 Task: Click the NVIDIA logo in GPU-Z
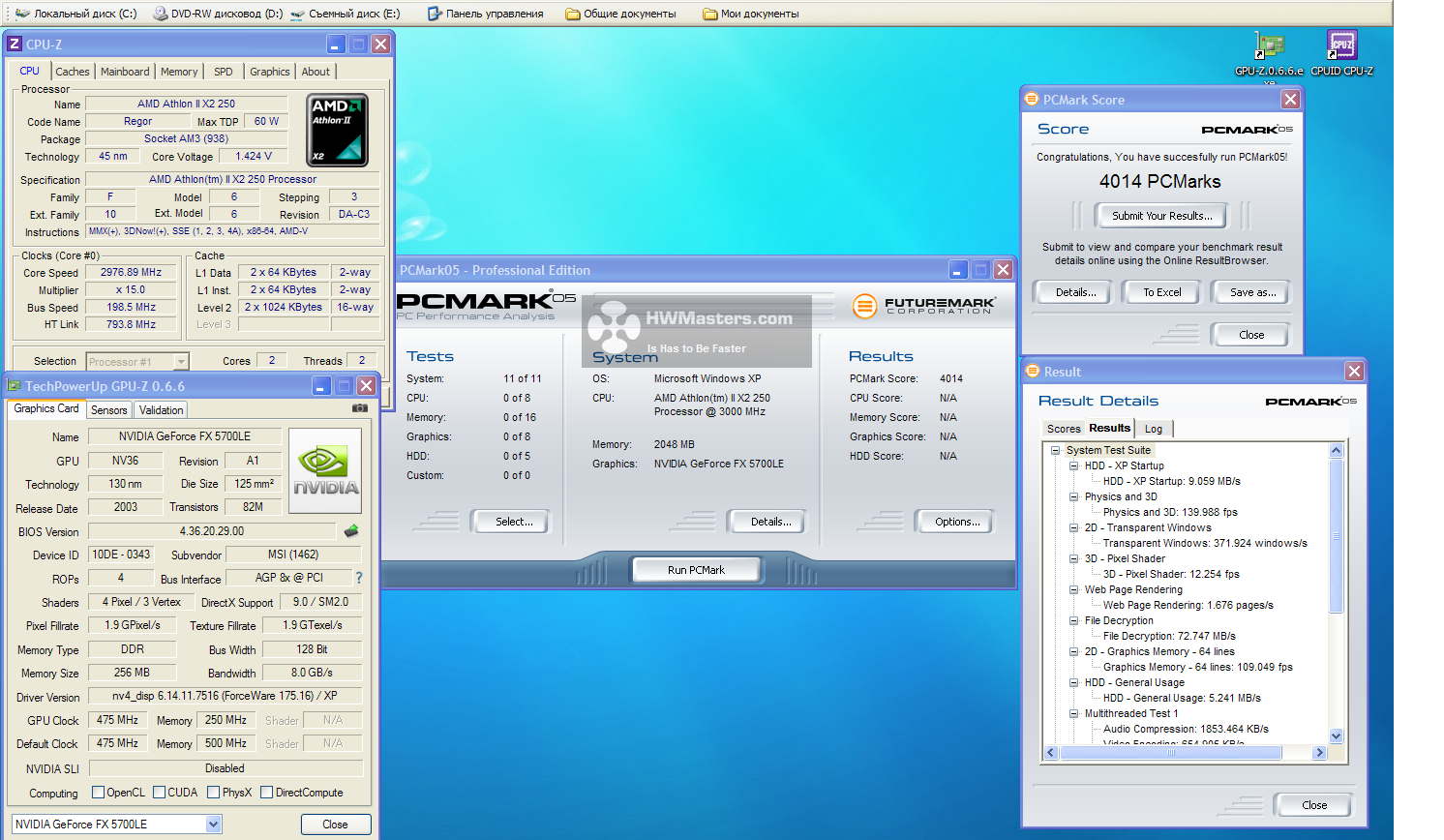pos(325,470)
